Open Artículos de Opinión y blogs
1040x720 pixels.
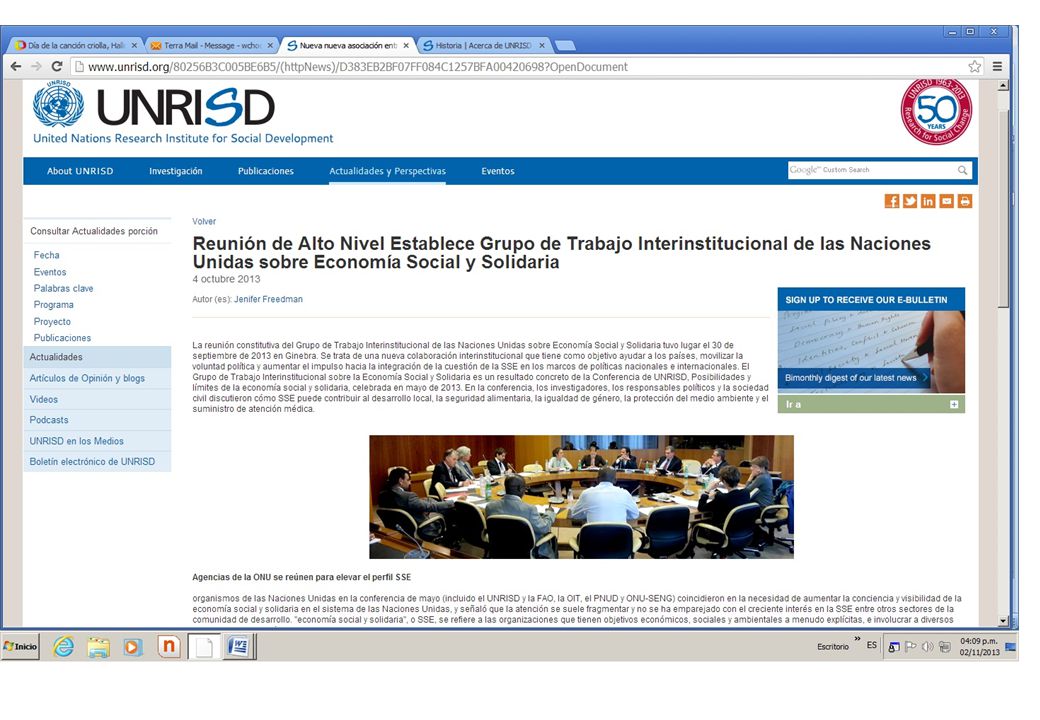point(98,378)
